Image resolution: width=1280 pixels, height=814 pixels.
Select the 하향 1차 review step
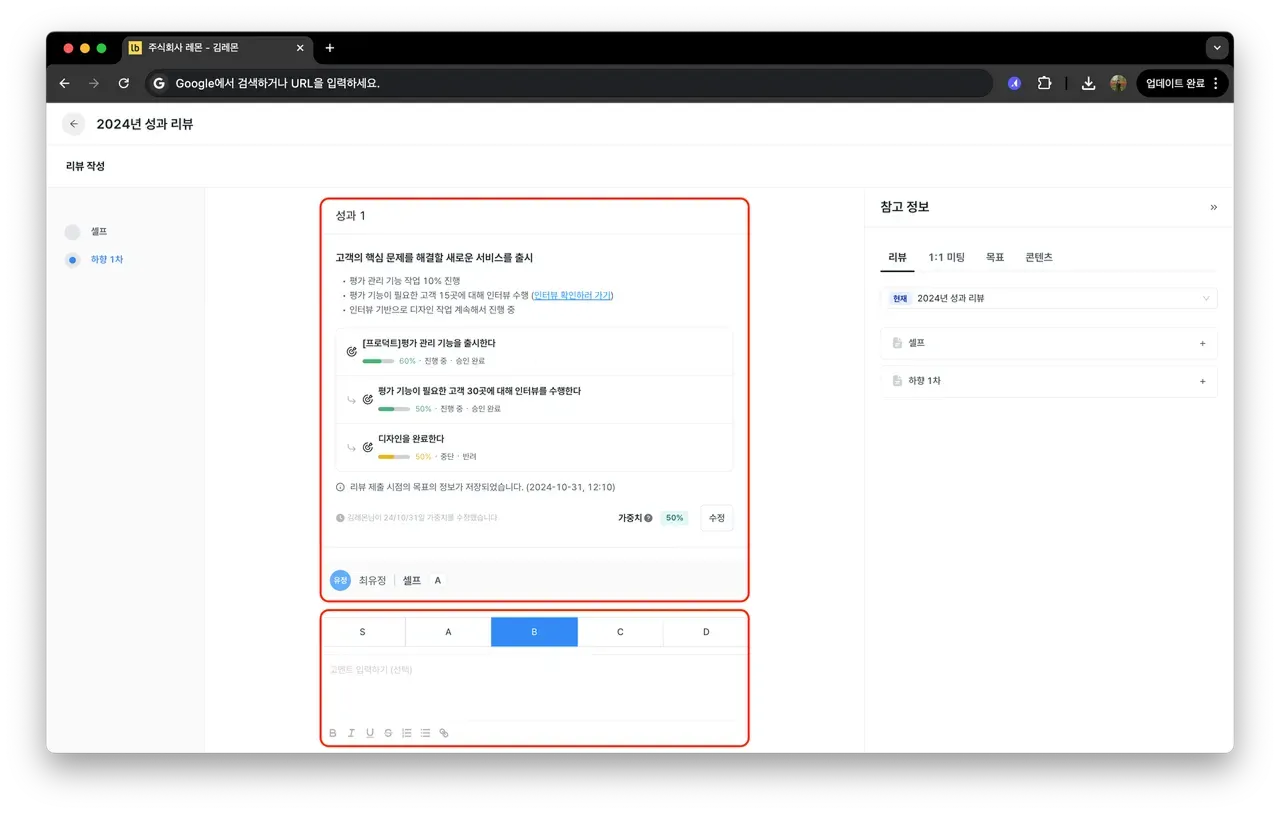pyautogui.click(x=106, y=260)
